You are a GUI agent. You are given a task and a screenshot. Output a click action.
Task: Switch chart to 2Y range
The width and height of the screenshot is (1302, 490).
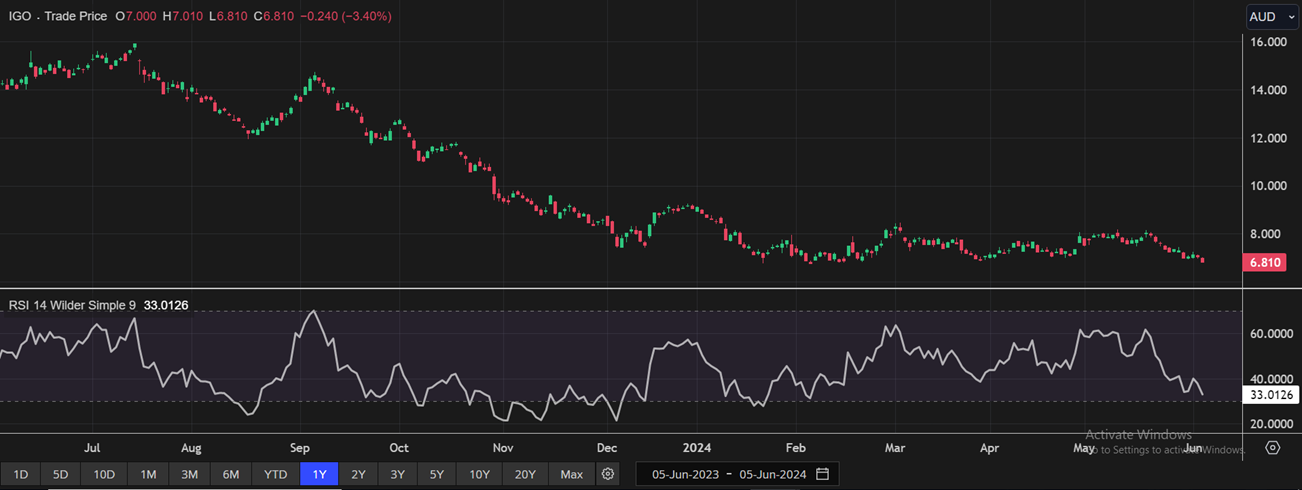(358, 473)
